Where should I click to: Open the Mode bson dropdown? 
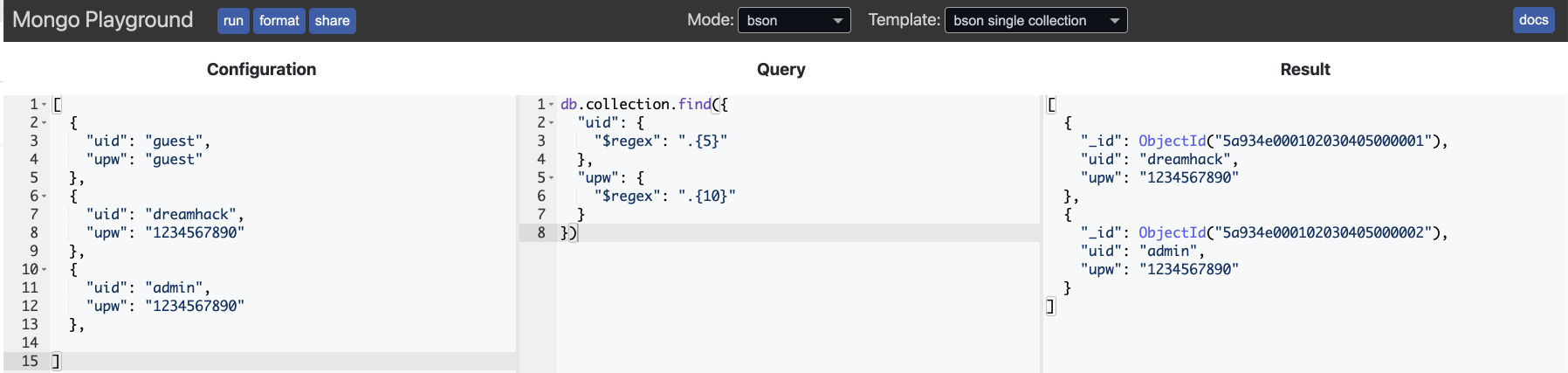(x=794, y=20)
